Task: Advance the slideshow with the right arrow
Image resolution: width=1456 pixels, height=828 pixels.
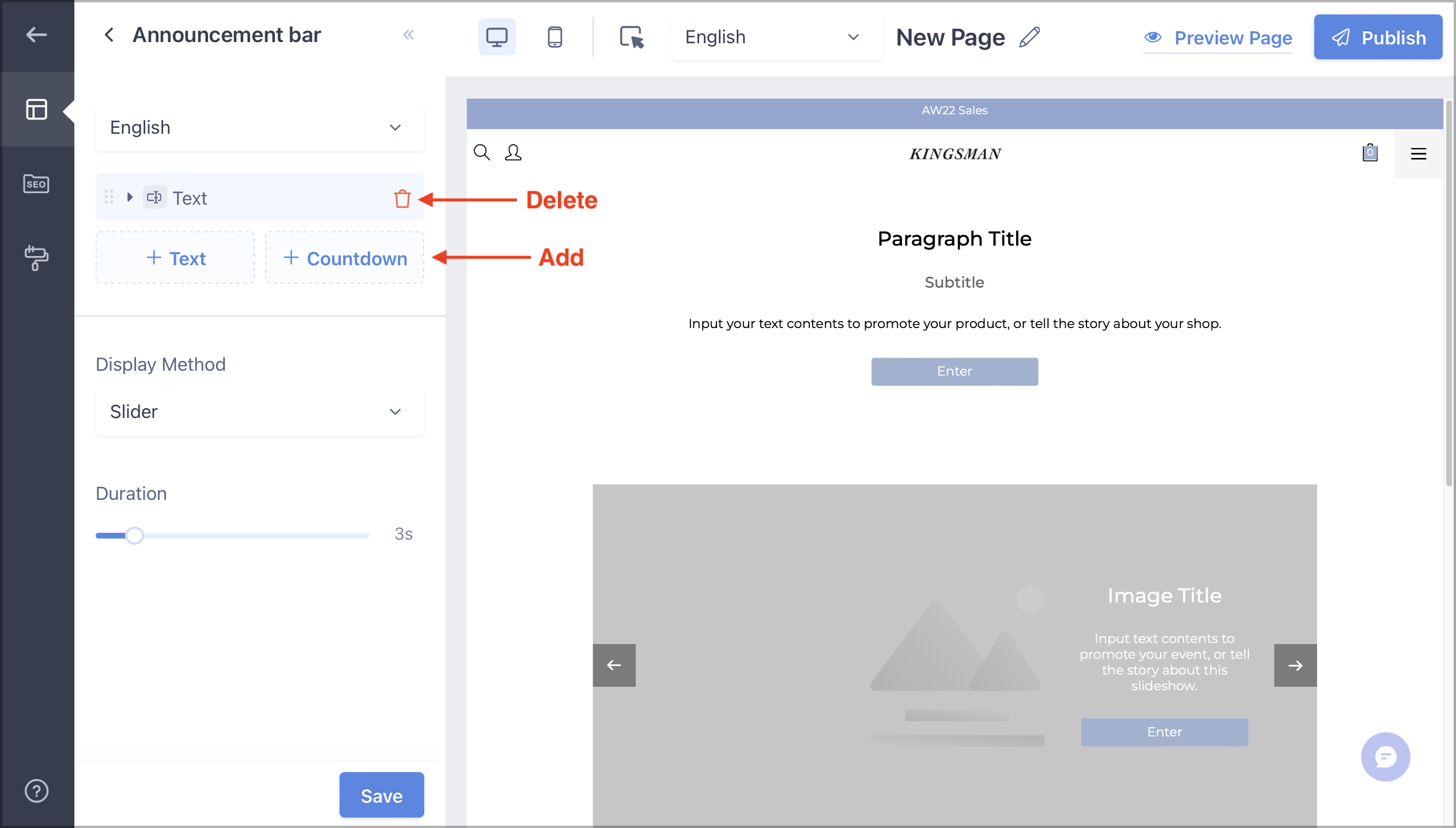Action: [1295, 665]
